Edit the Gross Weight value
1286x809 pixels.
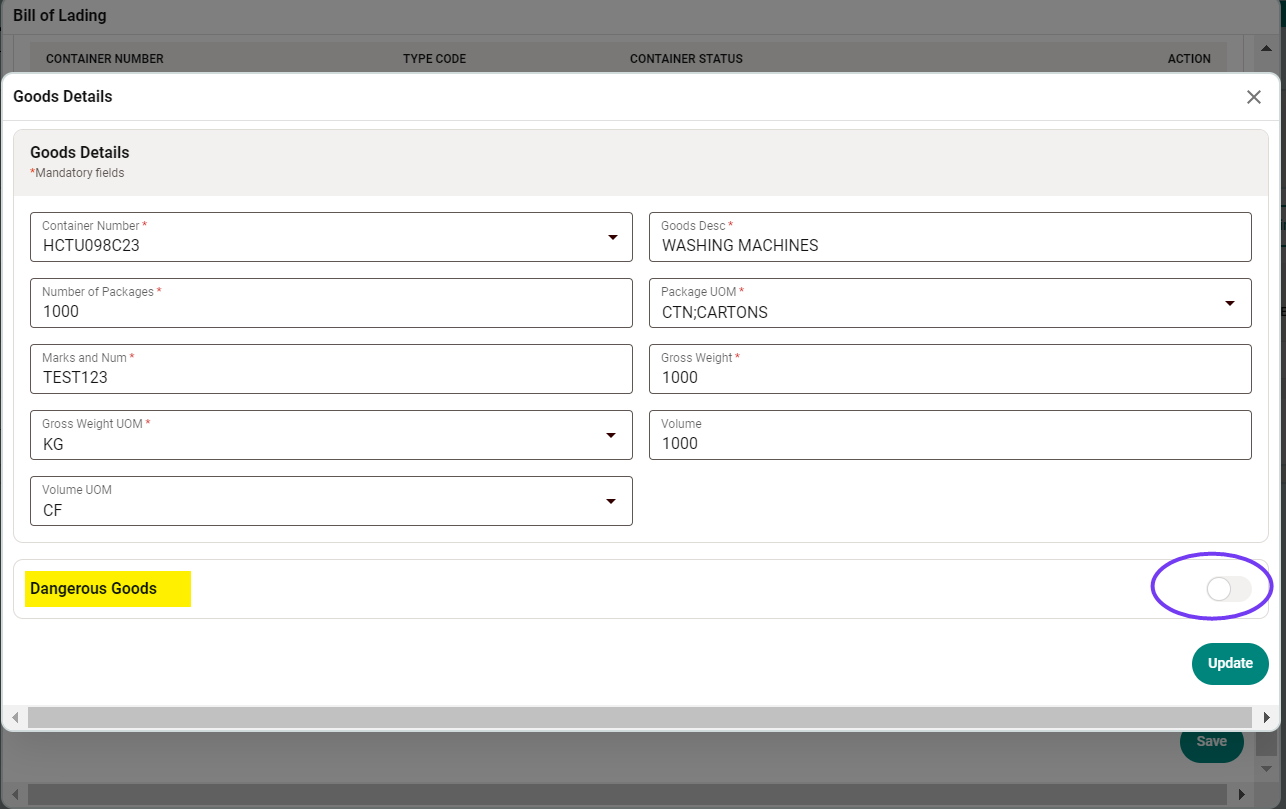click(x=950, y=377)
